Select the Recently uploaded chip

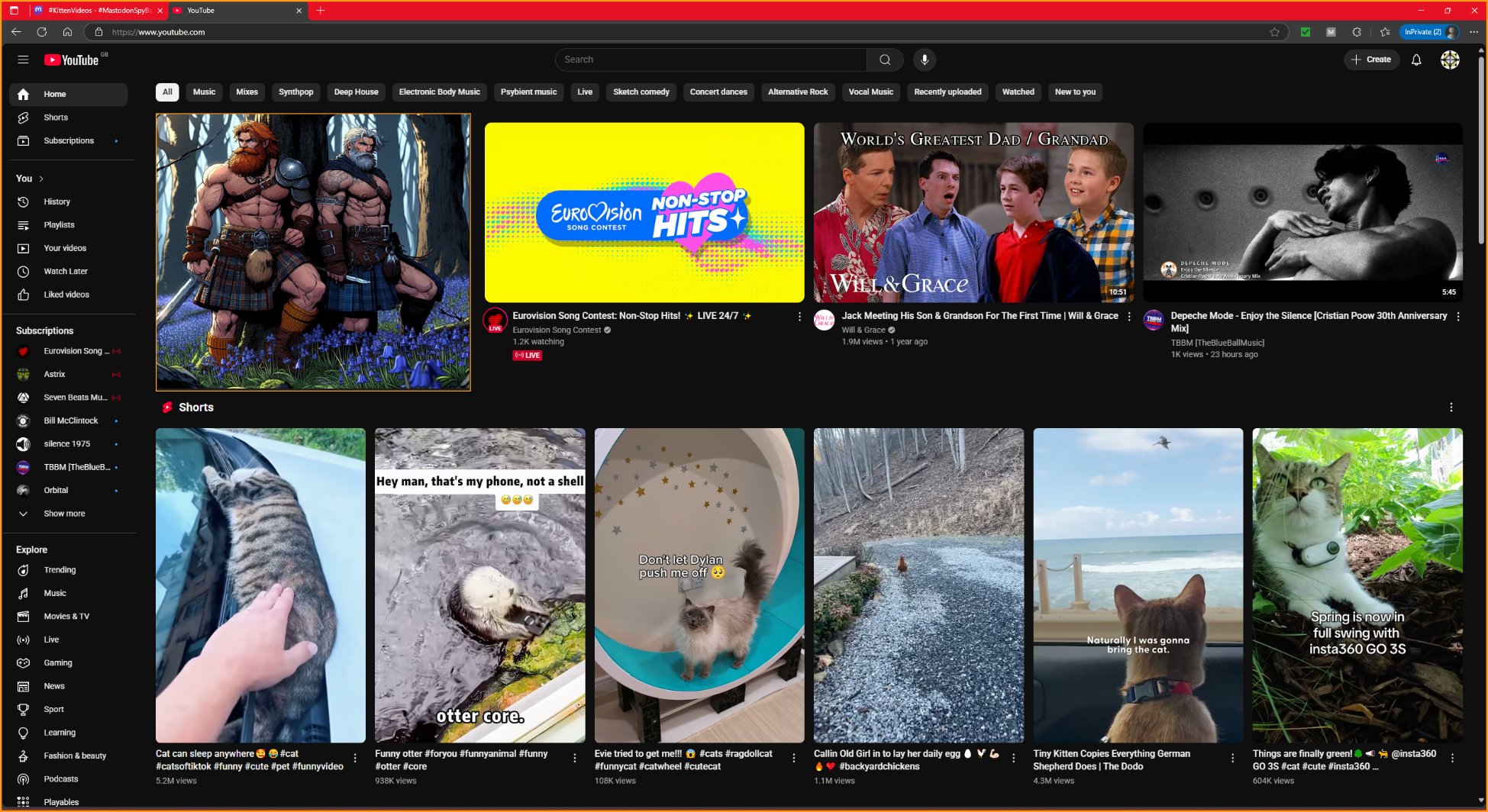tap(947, 92)
